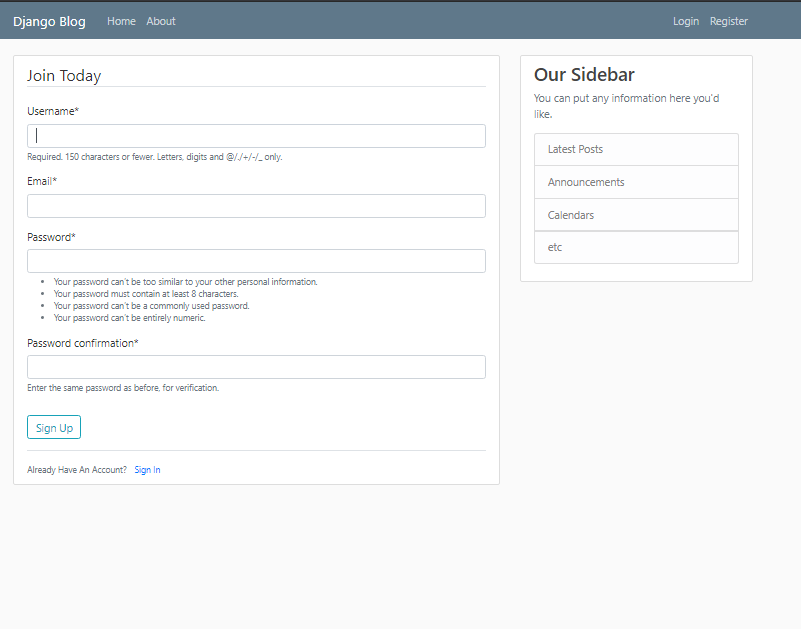Focus the Username input field
Image resolution: width=801 pixels, height=629 pixels.
256,136
